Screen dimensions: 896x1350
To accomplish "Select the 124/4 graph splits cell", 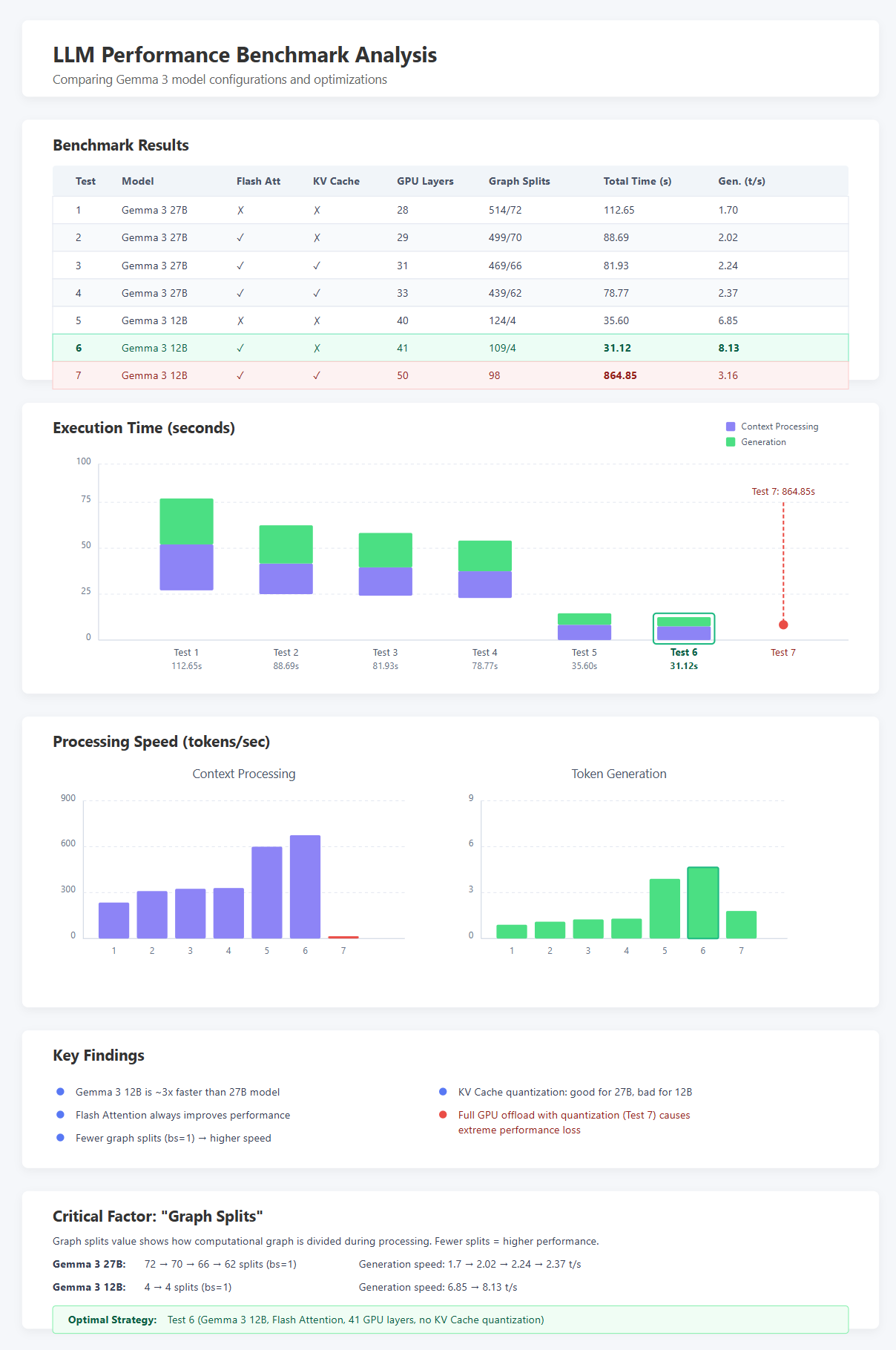I will [502, 320].
